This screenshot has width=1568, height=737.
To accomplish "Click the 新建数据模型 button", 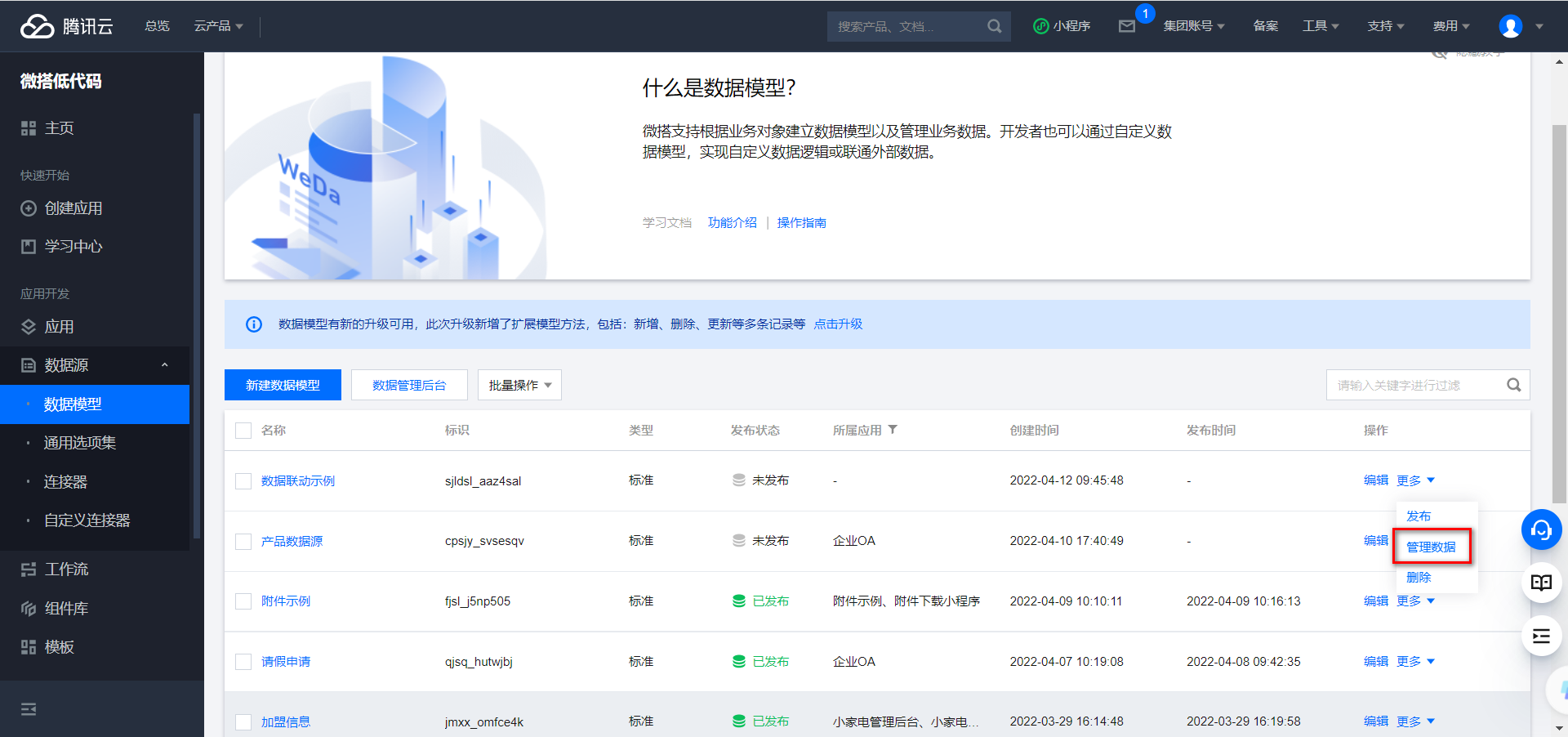I will 283,385.
